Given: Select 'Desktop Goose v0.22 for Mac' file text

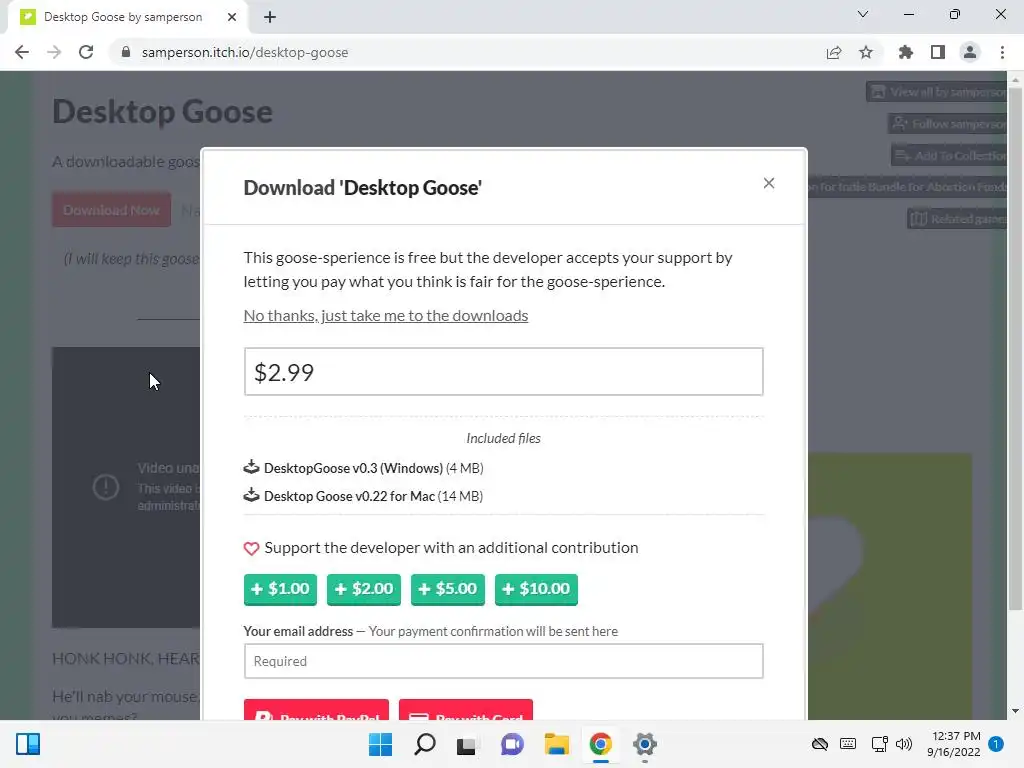Looking at the screenshot, I should click(x=349, y=496).
